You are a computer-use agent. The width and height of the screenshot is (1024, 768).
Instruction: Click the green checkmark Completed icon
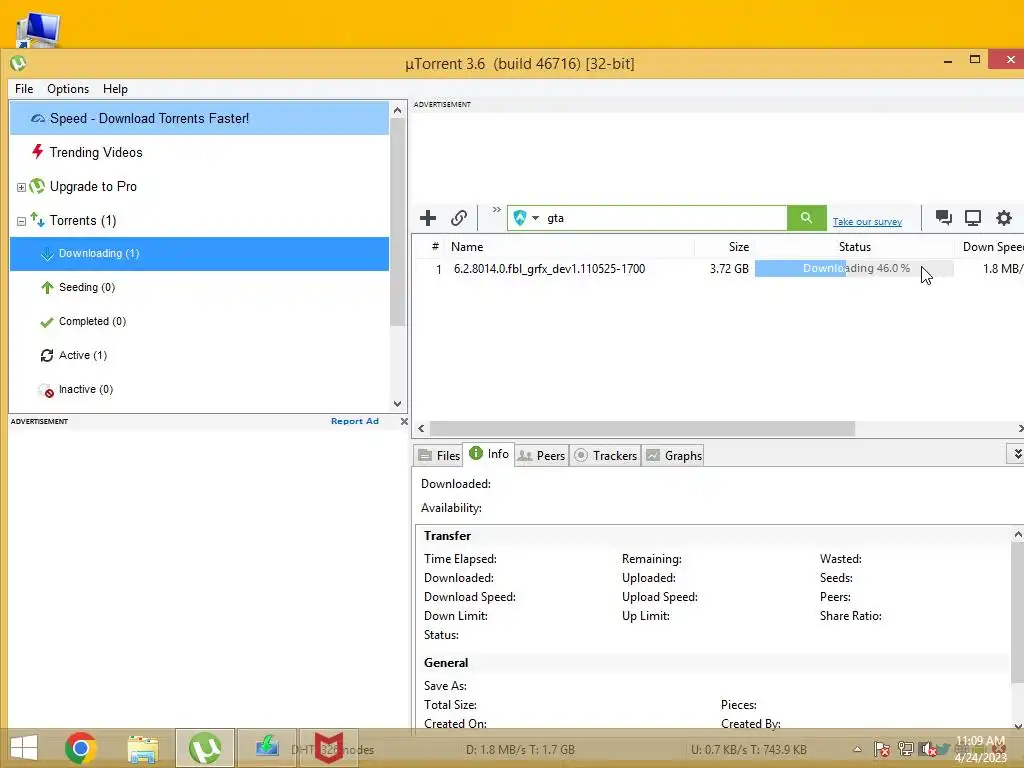pyautogui.click(x=46, y=322)
